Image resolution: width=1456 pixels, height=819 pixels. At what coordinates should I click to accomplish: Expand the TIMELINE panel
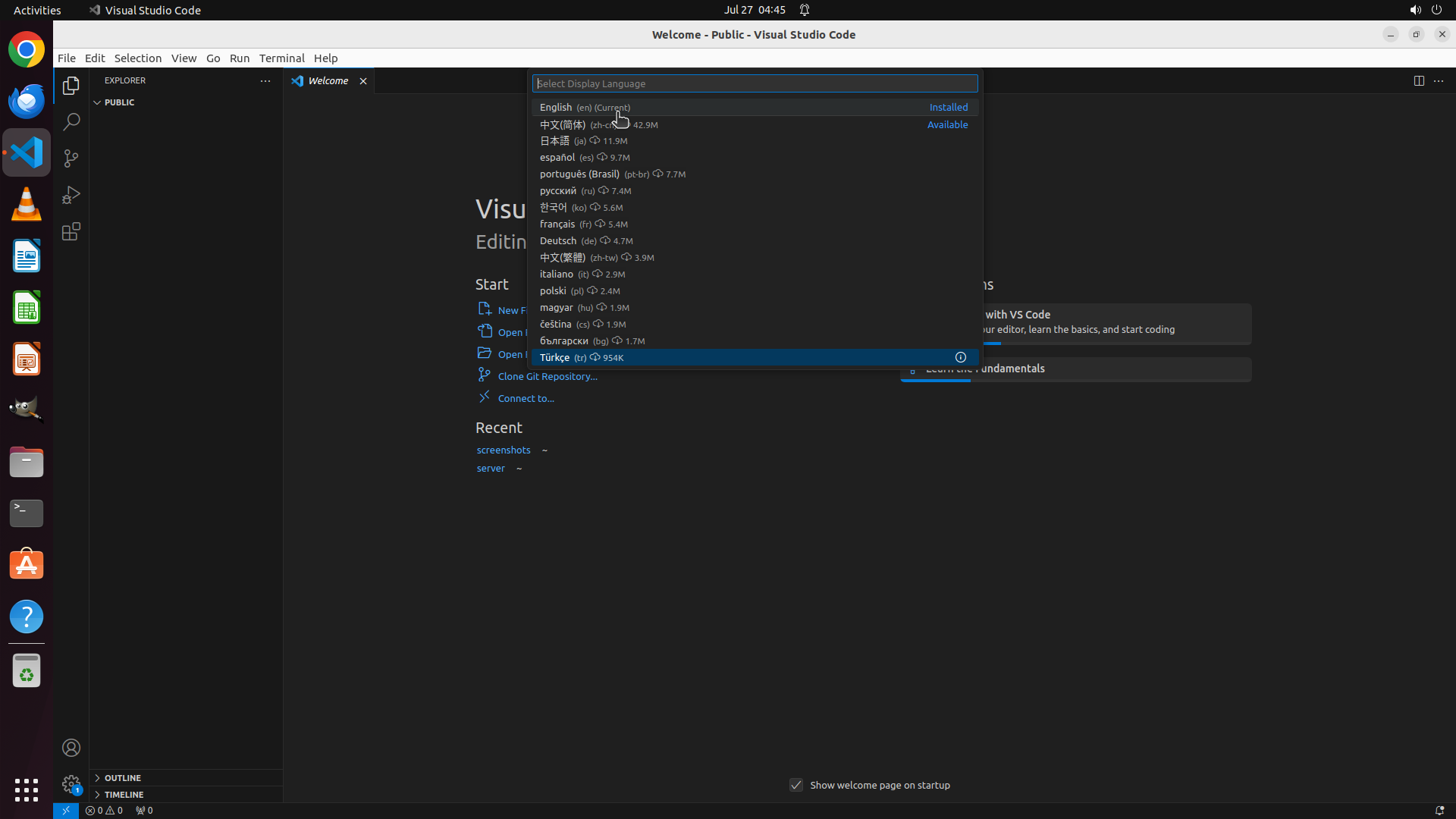(x=124, y=795)
